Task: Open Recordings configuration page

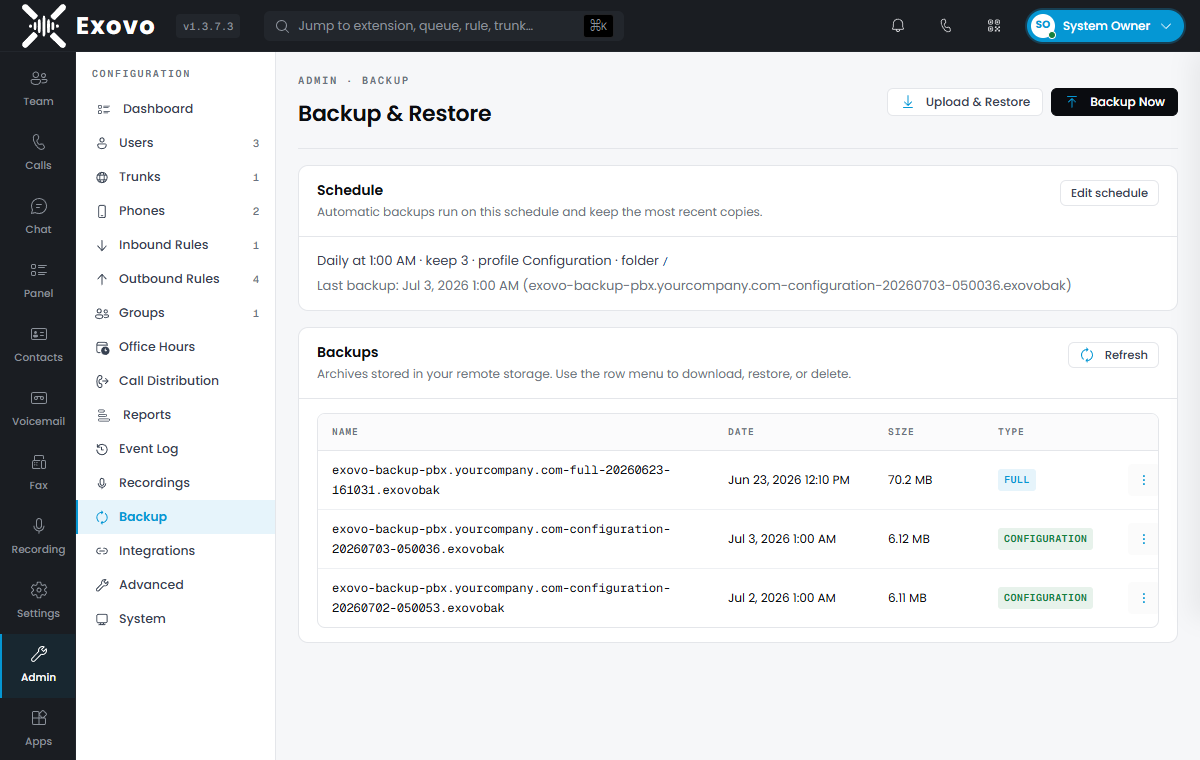Action: coord(175,483)
